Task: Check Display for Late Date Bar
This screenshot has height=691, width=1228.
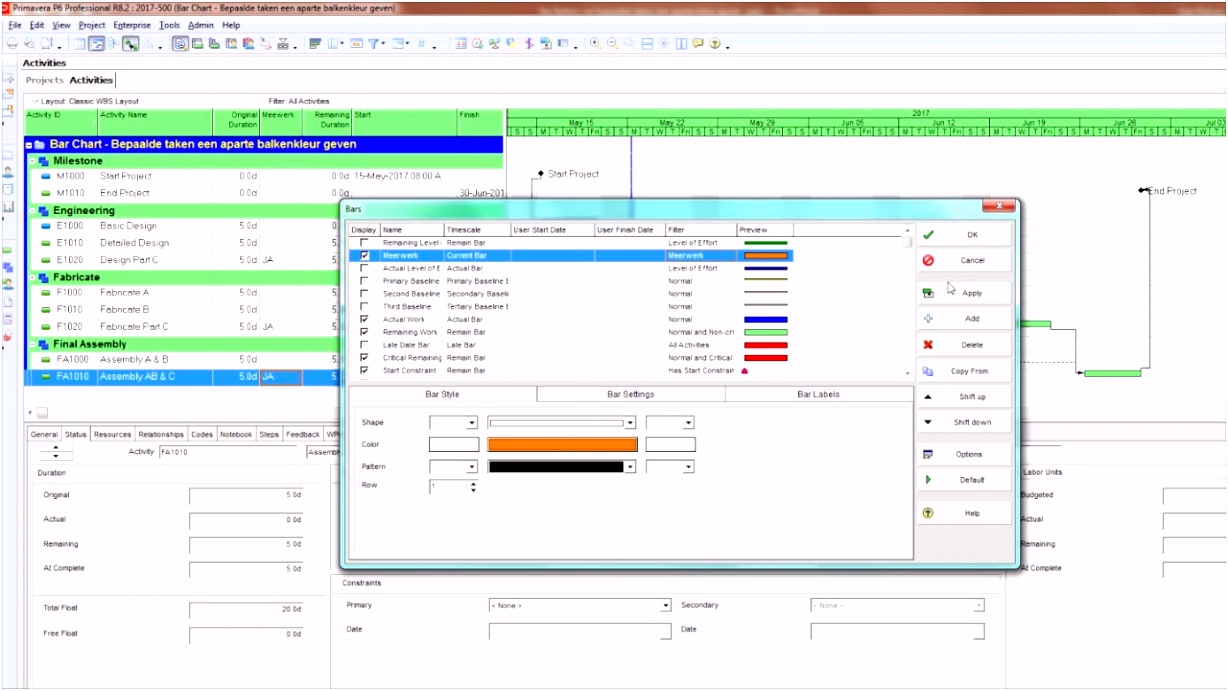Action: tap(364, 345)
